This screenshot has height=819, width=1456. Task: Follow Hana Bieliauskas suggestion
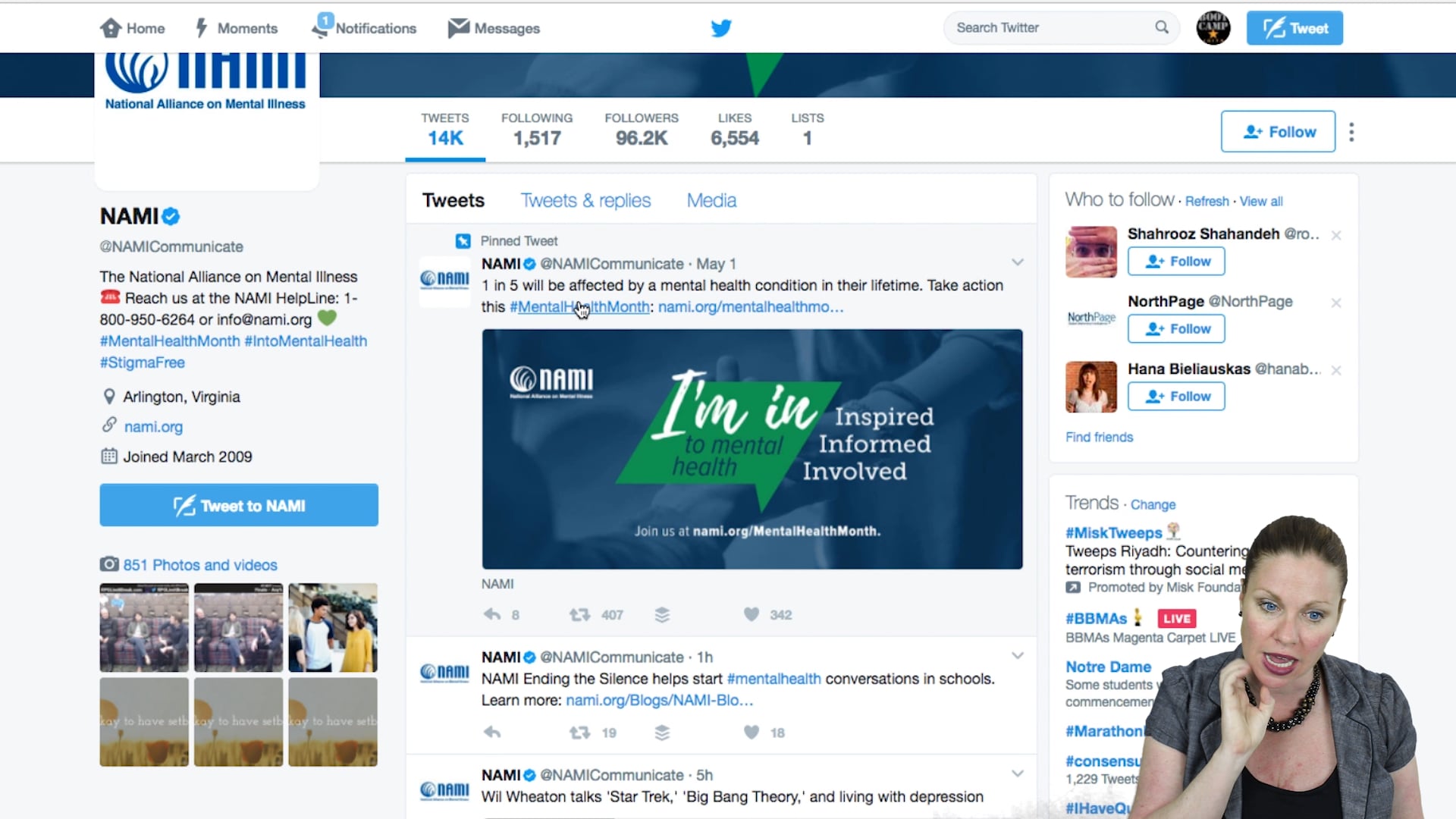pos(1176,397)
